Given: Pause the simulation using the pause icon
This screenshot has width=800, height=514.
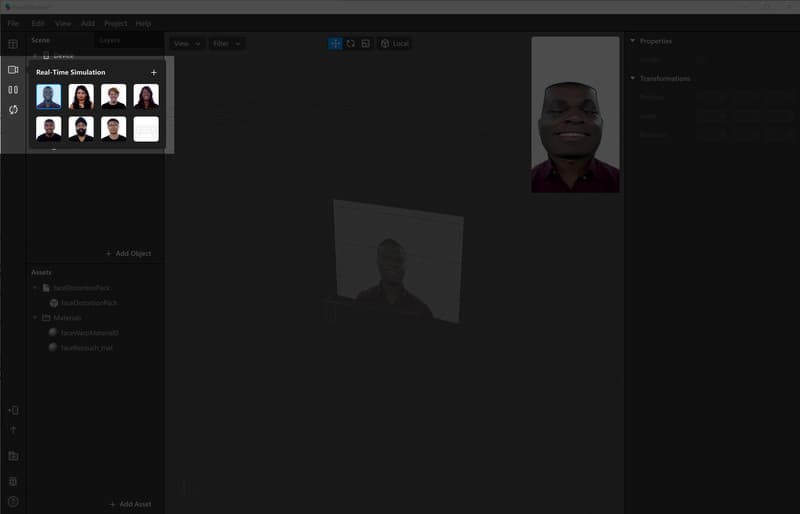Looking at the screenshot, I should click(x=13, y=90).
